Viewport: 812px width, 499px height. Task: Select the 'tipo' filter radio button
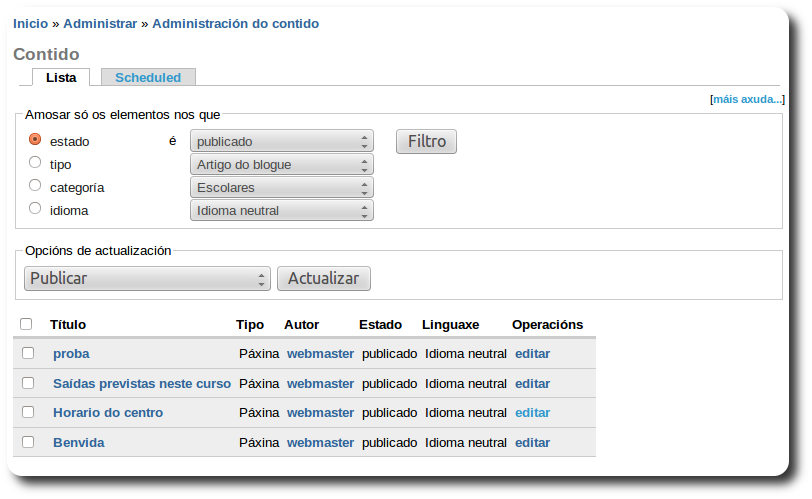click(x=35, y=162)
